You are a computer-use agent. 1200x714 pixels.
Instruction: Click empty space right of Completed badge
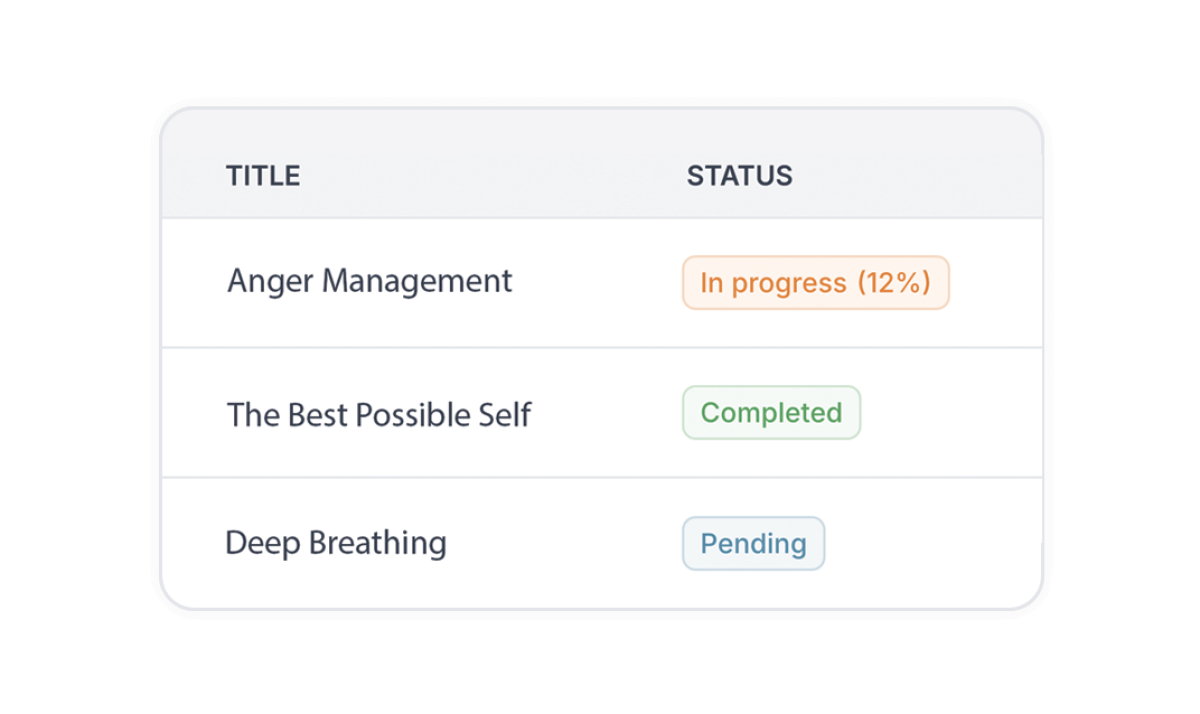[x=950, y=413]
